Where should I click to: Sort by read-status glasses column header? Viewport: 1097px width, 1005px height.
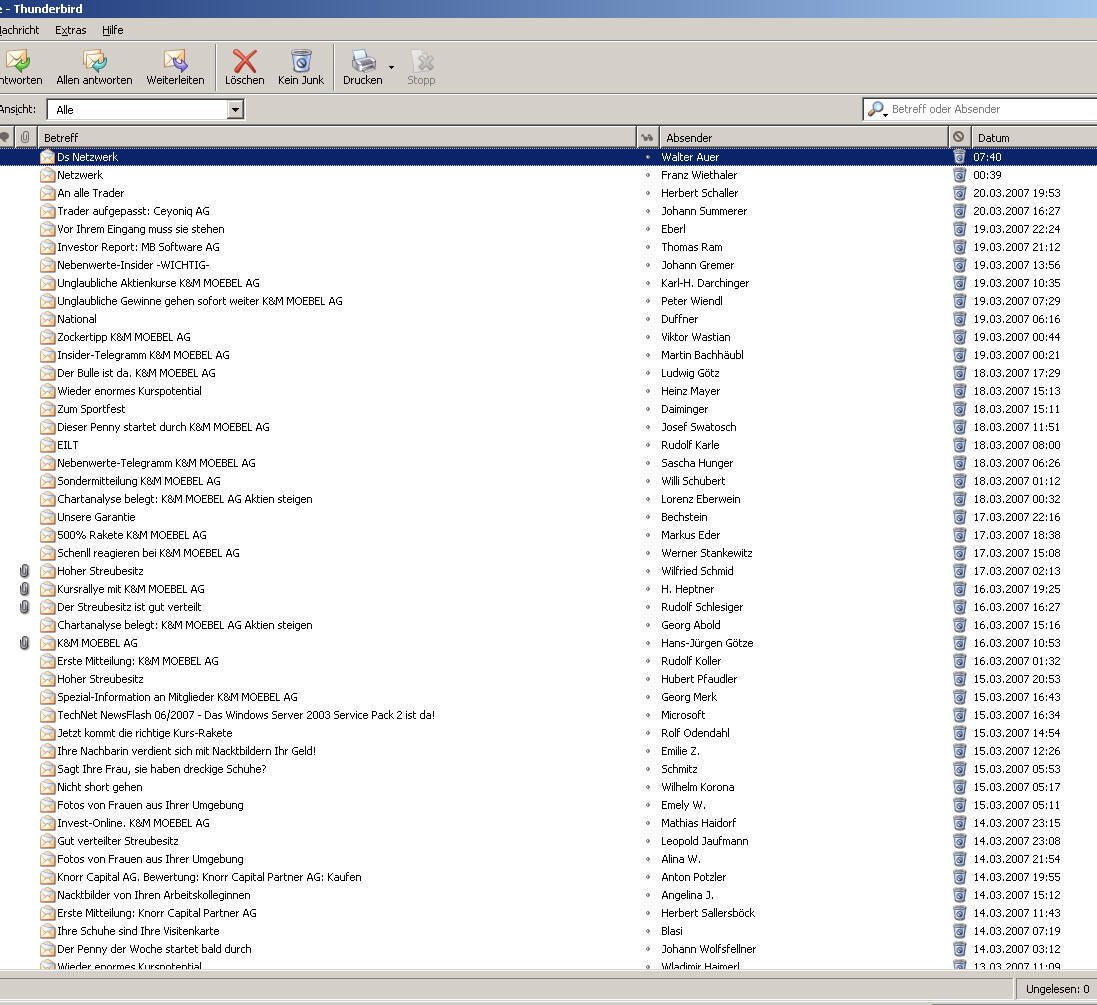coord(647,138)
